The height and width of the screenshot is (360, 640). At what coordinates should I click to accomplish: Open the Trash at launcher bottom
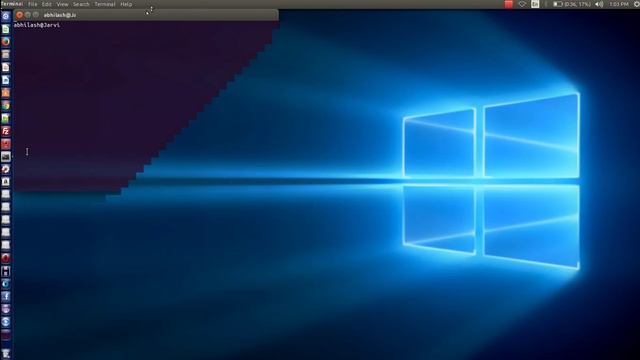tap(6, 353)
